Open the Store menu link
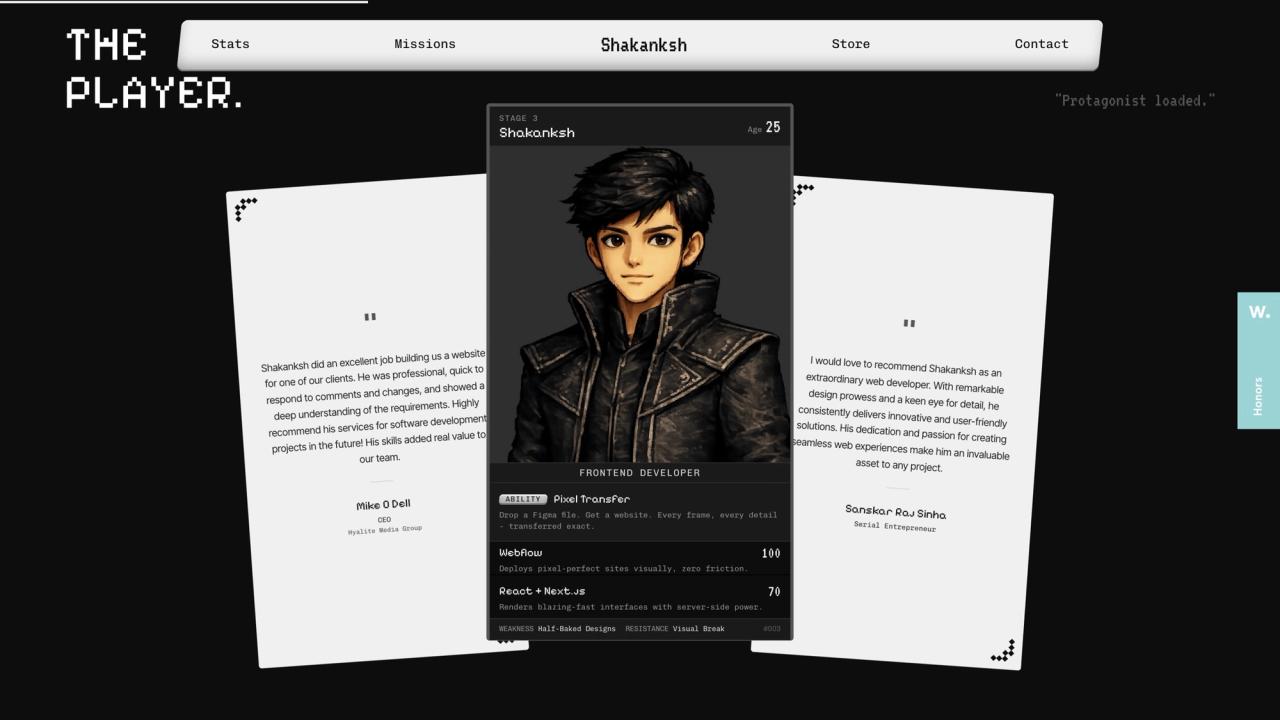Viewport: 1280px width, 720px height. pos(851,44)
